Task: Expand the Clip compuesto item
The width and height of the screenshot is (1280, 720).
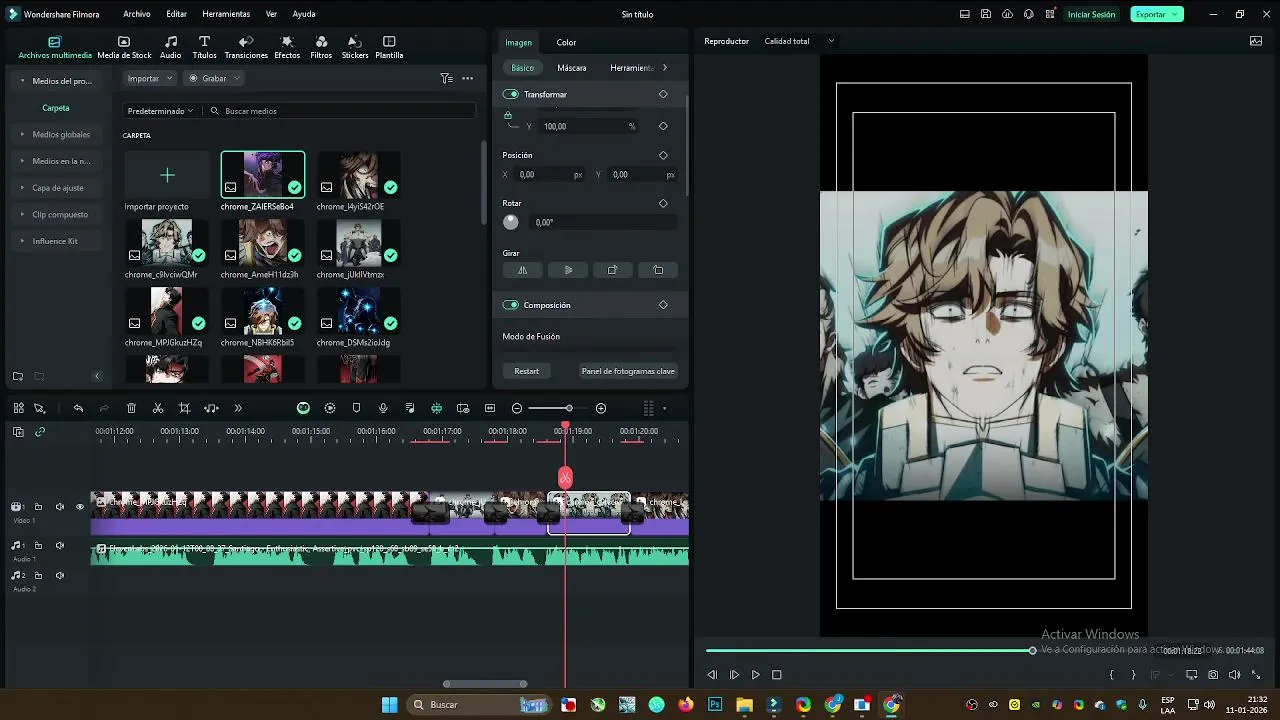Action: tap(55, 214)
